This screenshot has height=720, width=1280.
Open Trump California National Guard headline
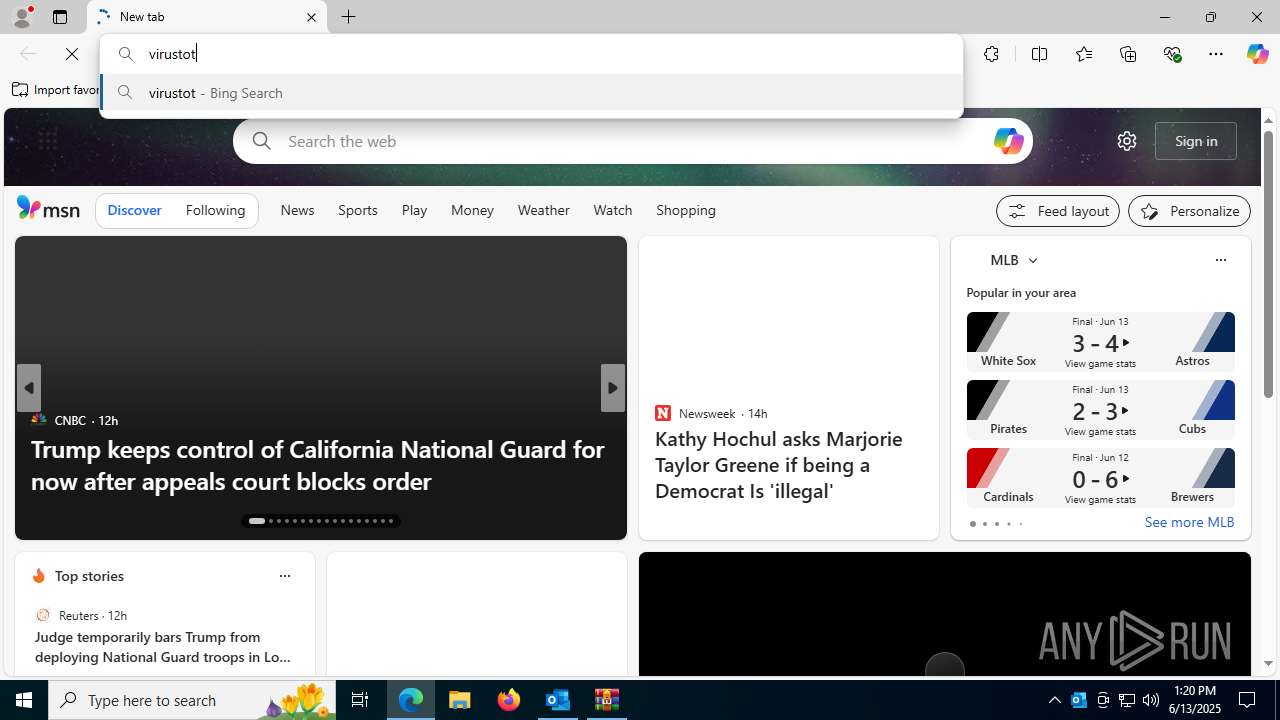318,465
